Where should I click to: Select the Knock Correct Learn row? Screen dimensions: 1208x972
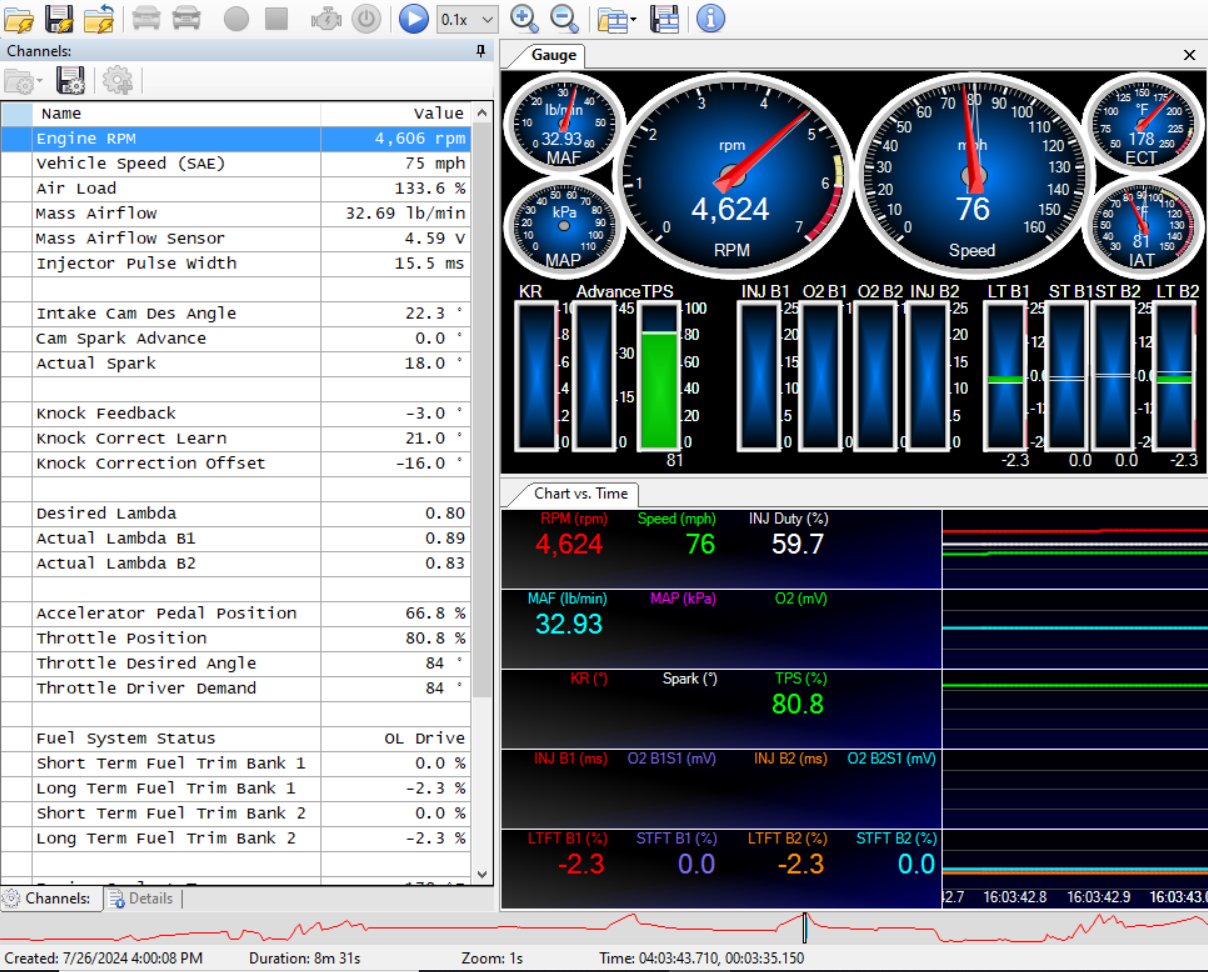pyautogui.click(x=236, y=439)
